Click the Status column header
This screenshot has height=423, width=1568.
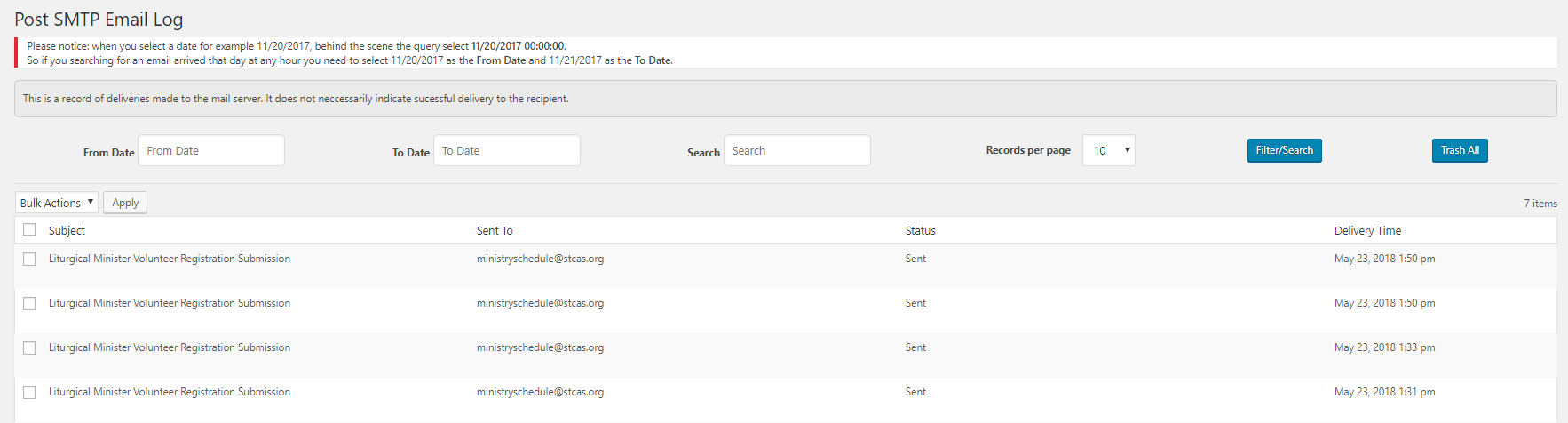tap(920, 230)
